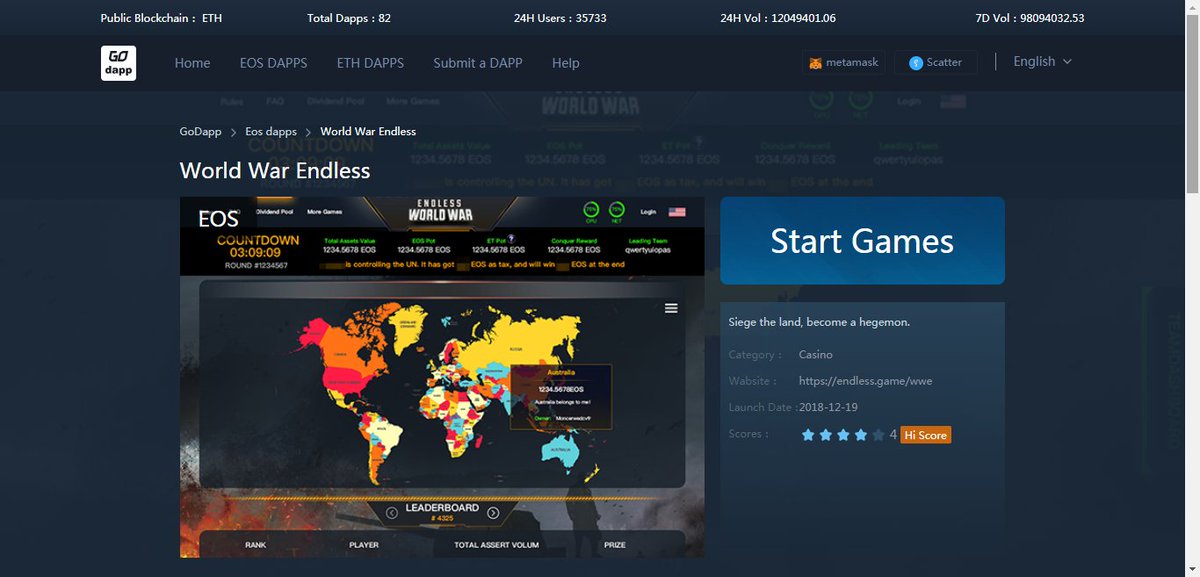Click the metamask wallet button
Screen dimensions: 1200x577
(x=844, y=63)
